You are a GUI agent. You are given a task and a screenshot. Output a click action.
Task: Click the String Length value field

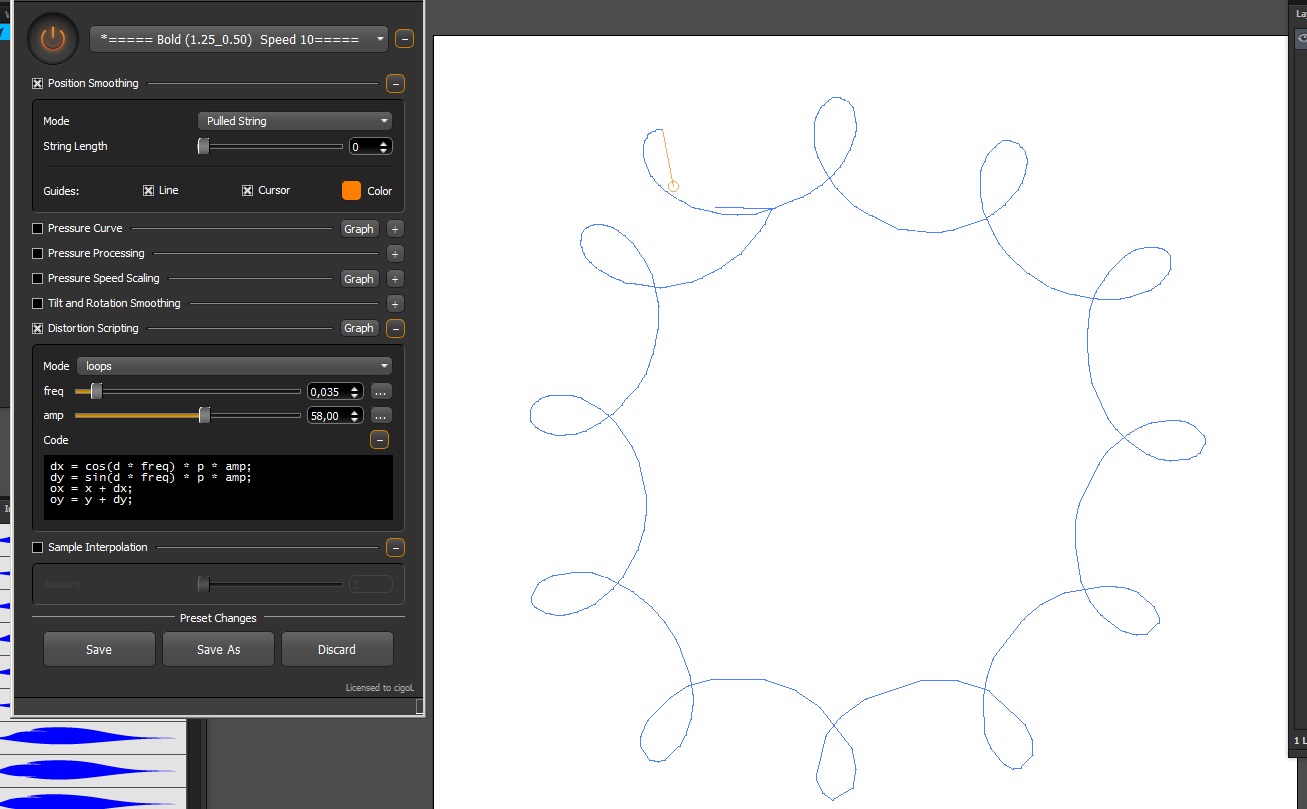363,146
